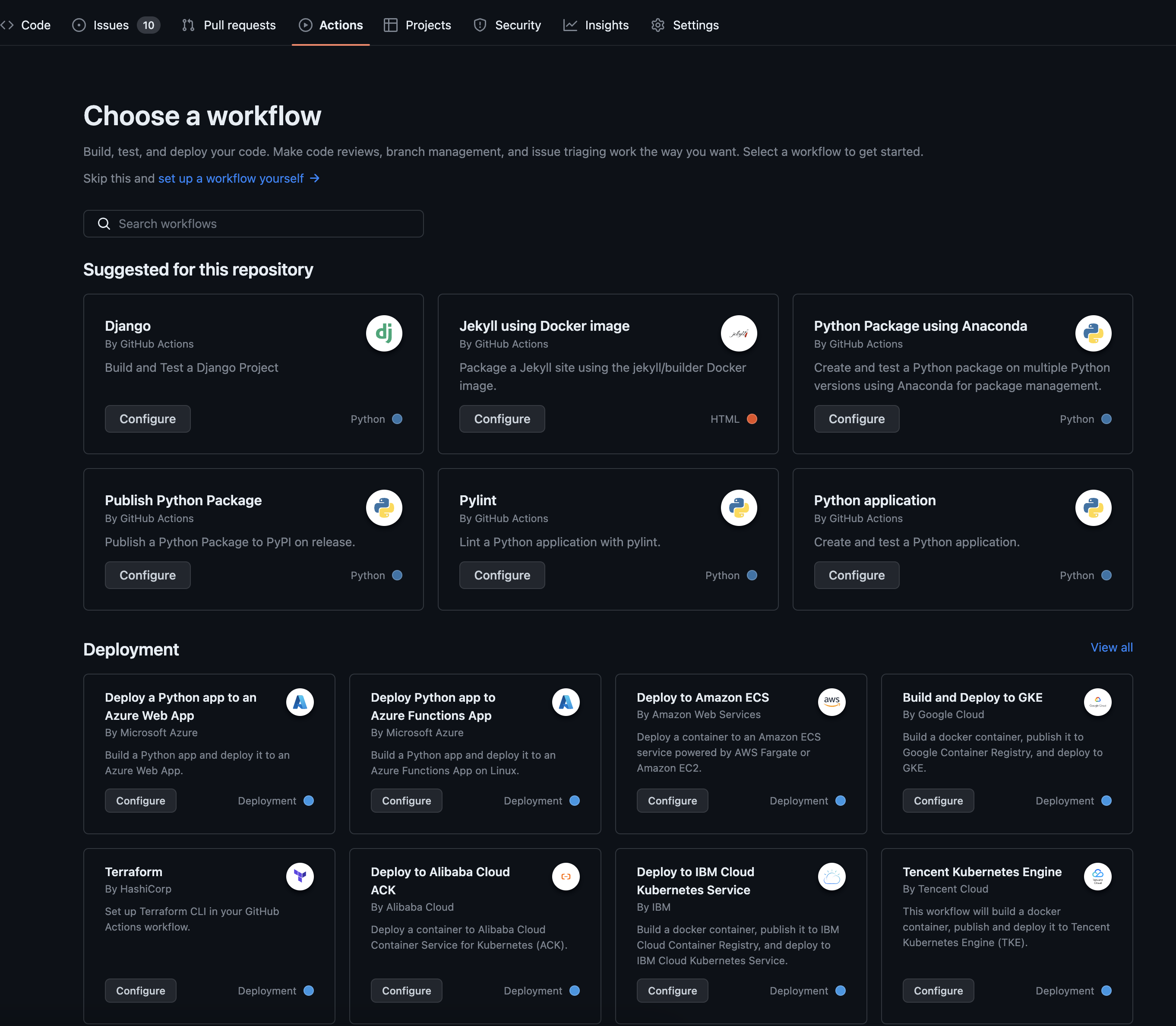This screenshot has height=1026, width=1176.
Task: Configure Jekyll using Docker image workflow
Action: 502,419
